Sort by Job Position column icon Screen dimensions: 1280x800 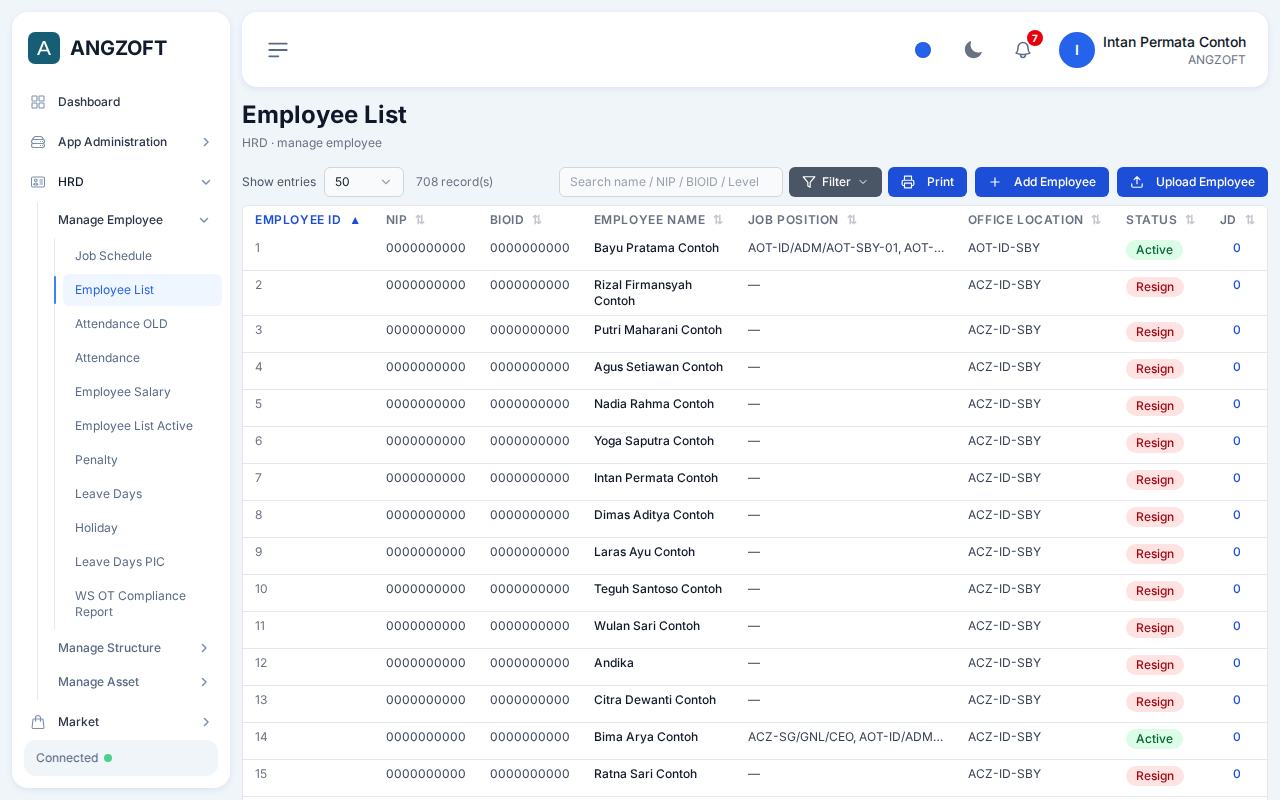click(852, 220)
